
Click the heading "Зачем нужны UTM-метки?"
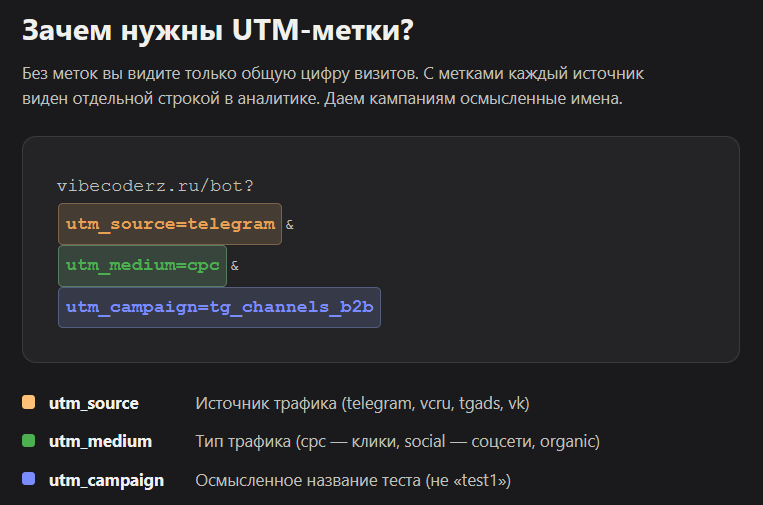(x=218, y=30)
